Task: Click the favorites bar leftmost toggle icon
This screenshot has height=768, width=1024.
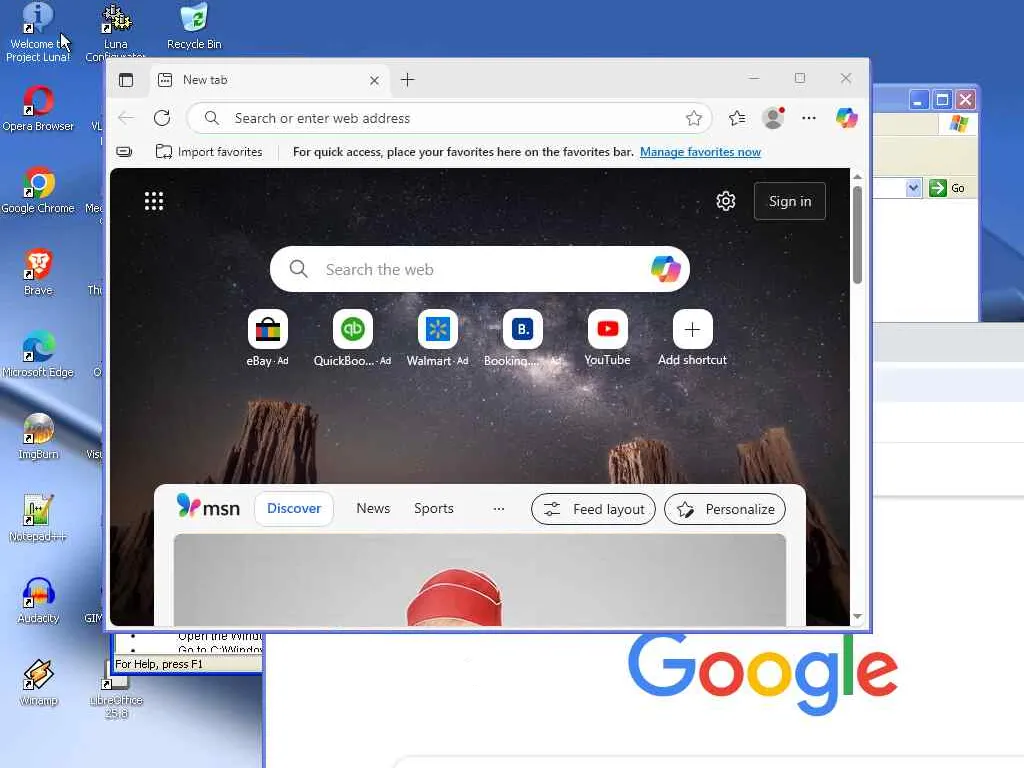Action: pyautogui.click(x=124, y=152)
